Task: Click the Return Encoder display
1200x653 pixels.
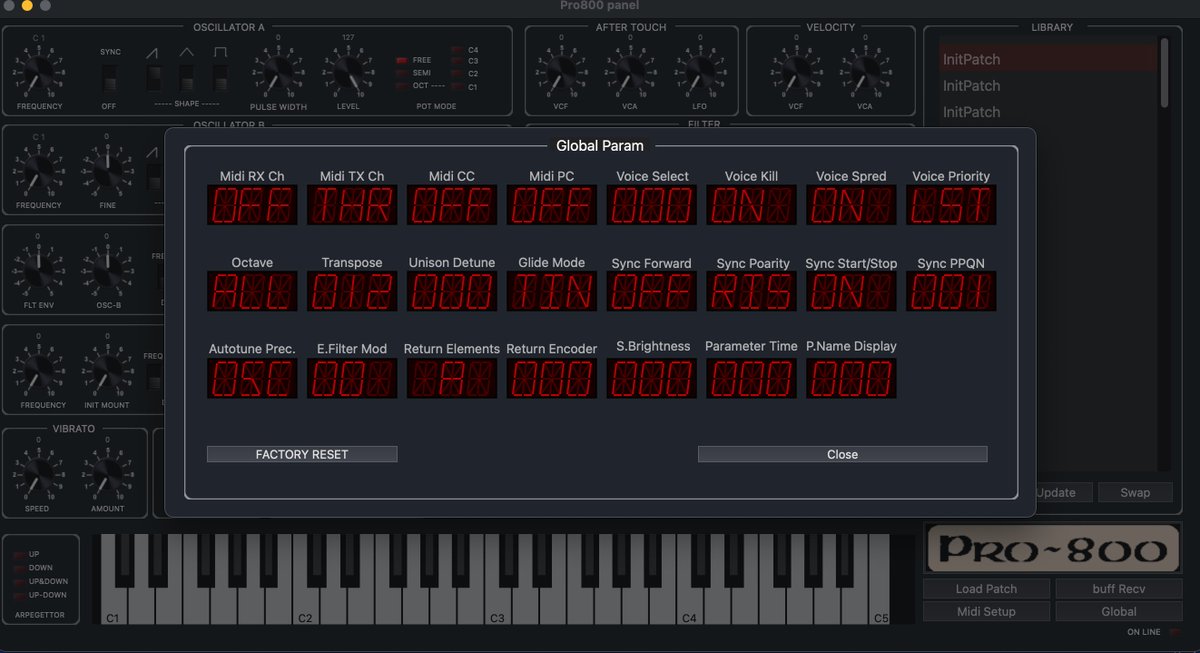Action: click(x=552, y=379)
